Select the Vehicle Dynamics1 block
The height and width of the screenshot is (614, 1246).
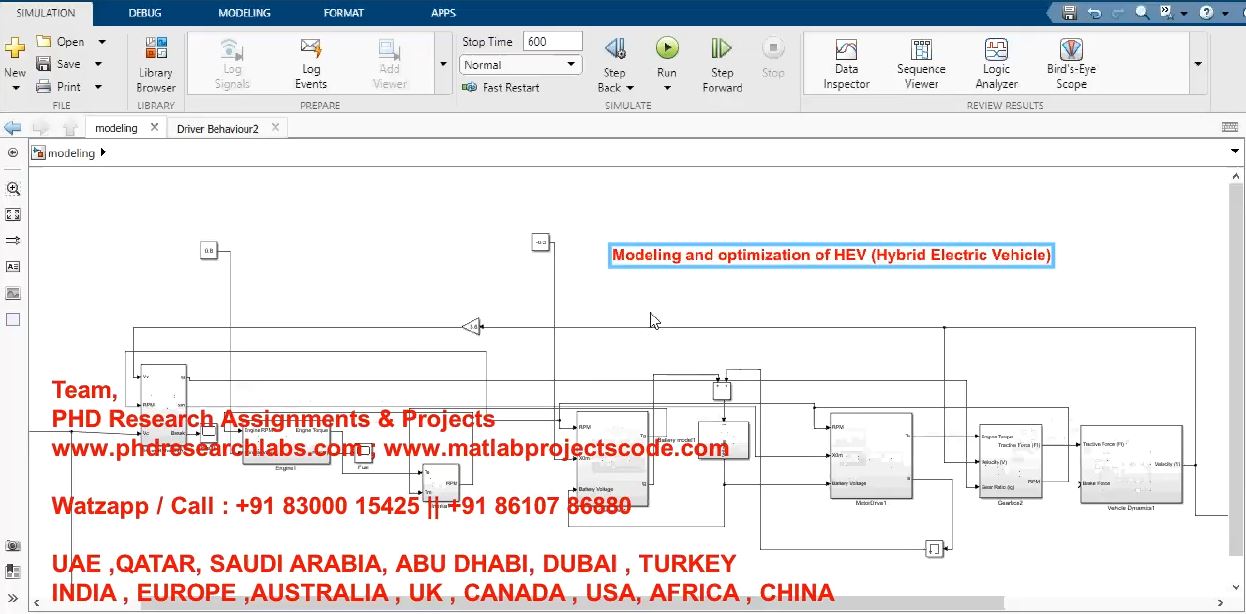[1131, 464]
